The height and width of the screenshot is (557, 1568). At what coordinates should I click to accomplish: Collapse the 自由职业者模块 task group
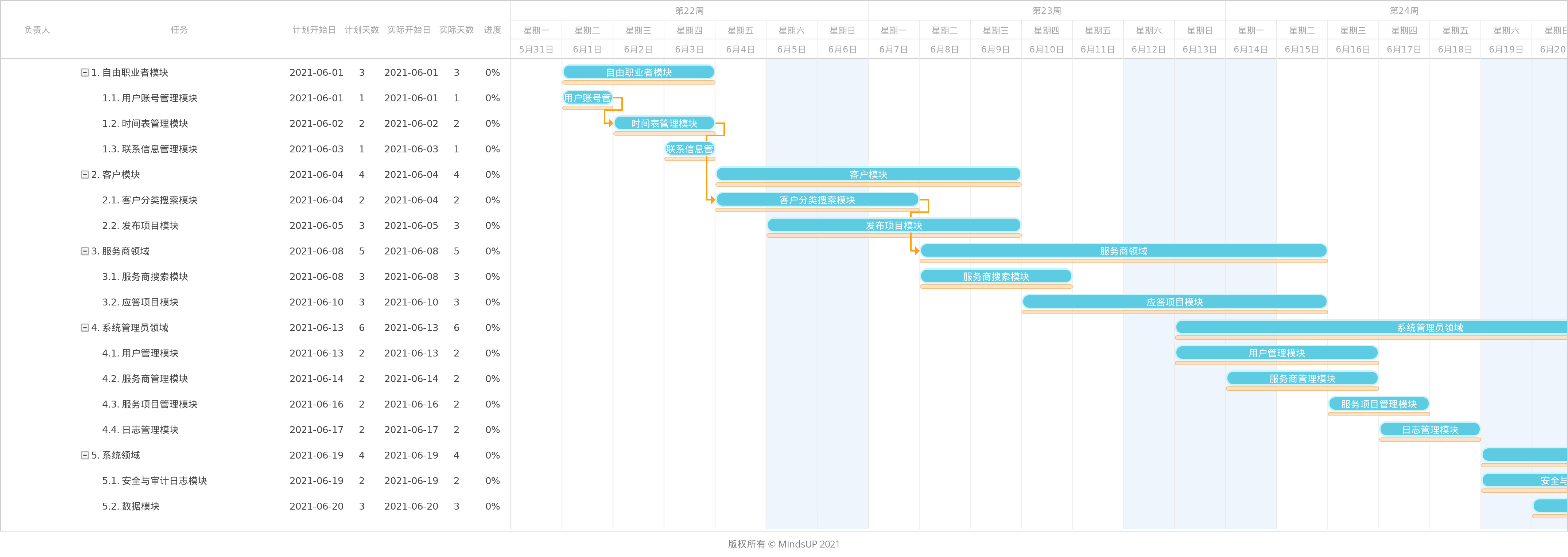coord(85,73)
